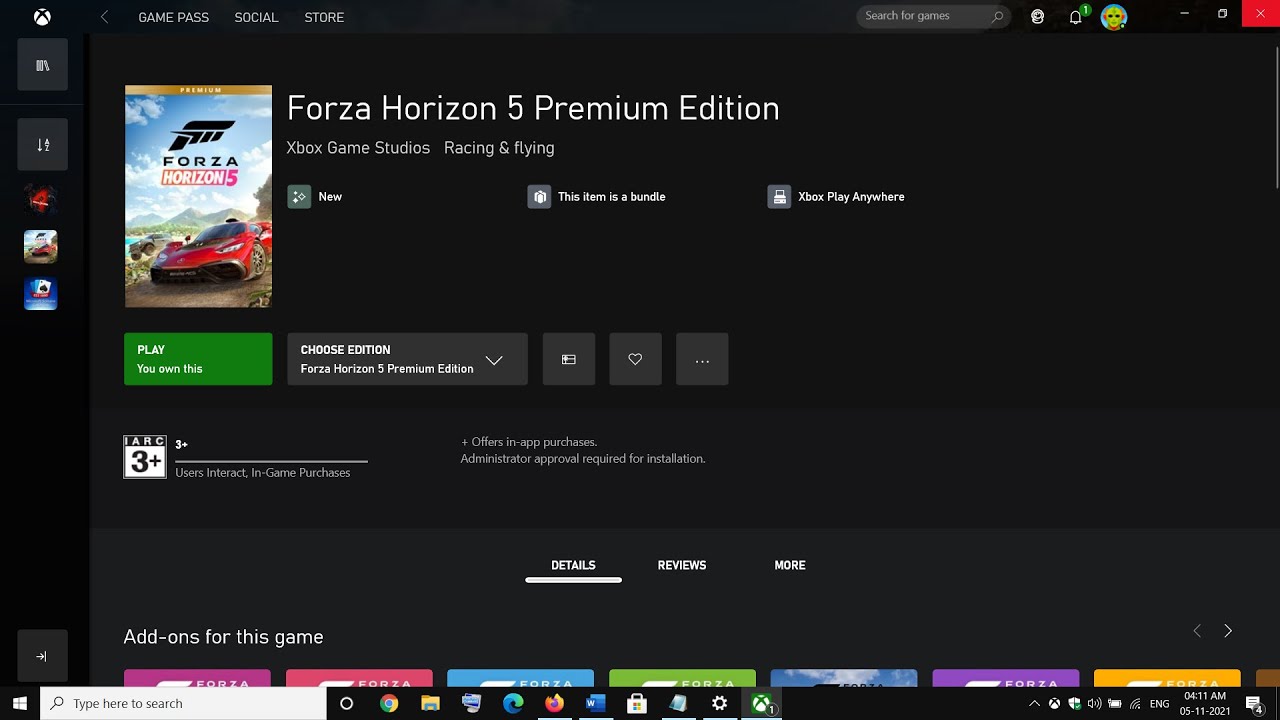Open Windows Action Center notifications

tap(1256, 705)
